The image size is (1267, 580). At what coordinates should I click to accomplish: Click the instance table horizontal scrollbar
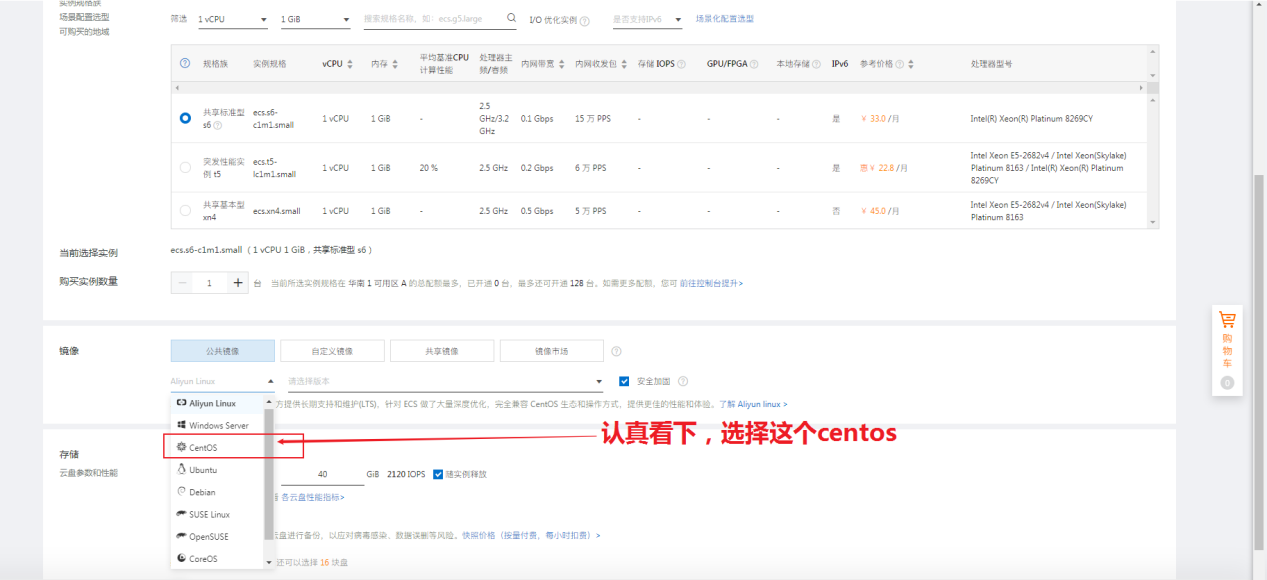(x=660, y=88)
